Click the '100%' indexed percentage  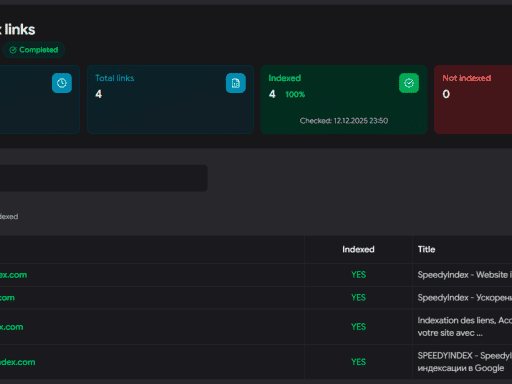(x=295, y=94)
